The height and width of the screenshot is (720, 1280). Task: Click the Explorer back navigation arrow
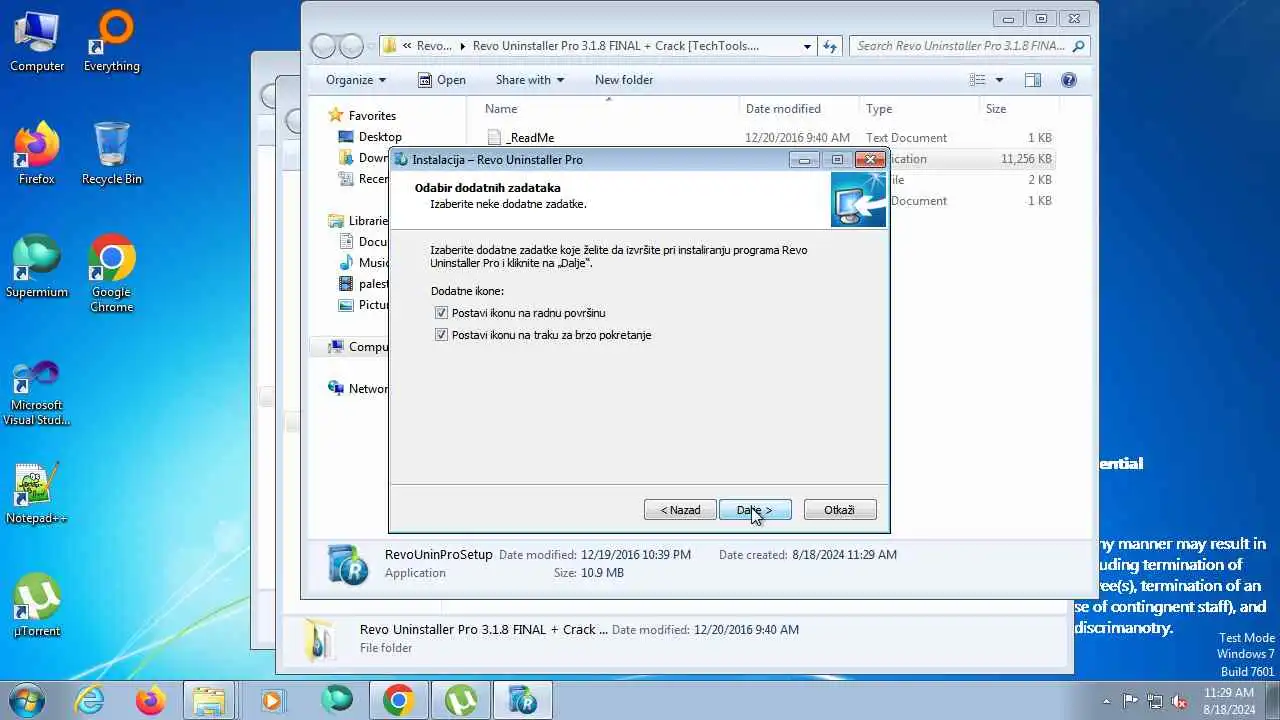point(323,46)
